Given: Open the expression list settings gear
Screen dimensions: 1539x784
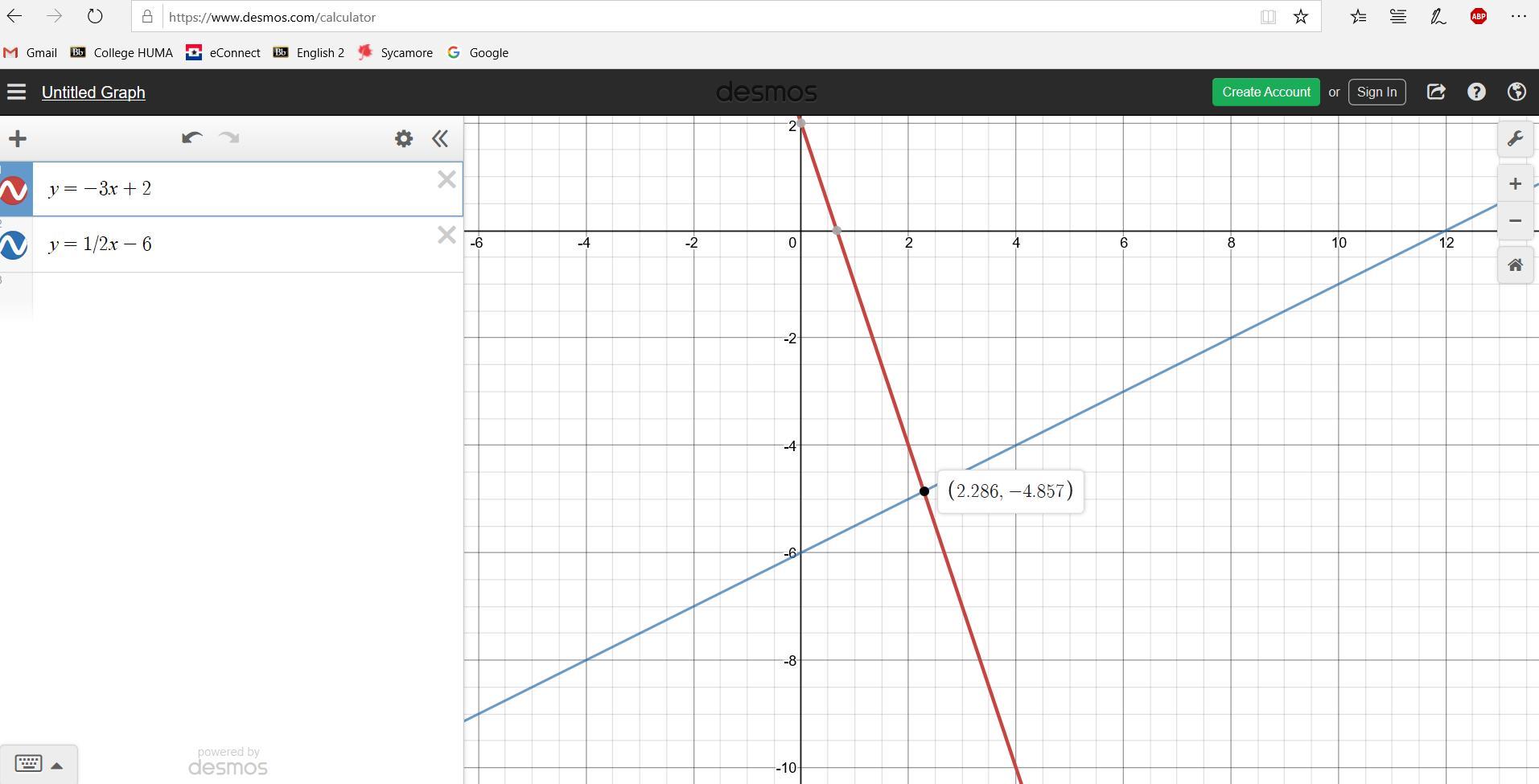Looking at the screenshot, I should click(404, 138).
